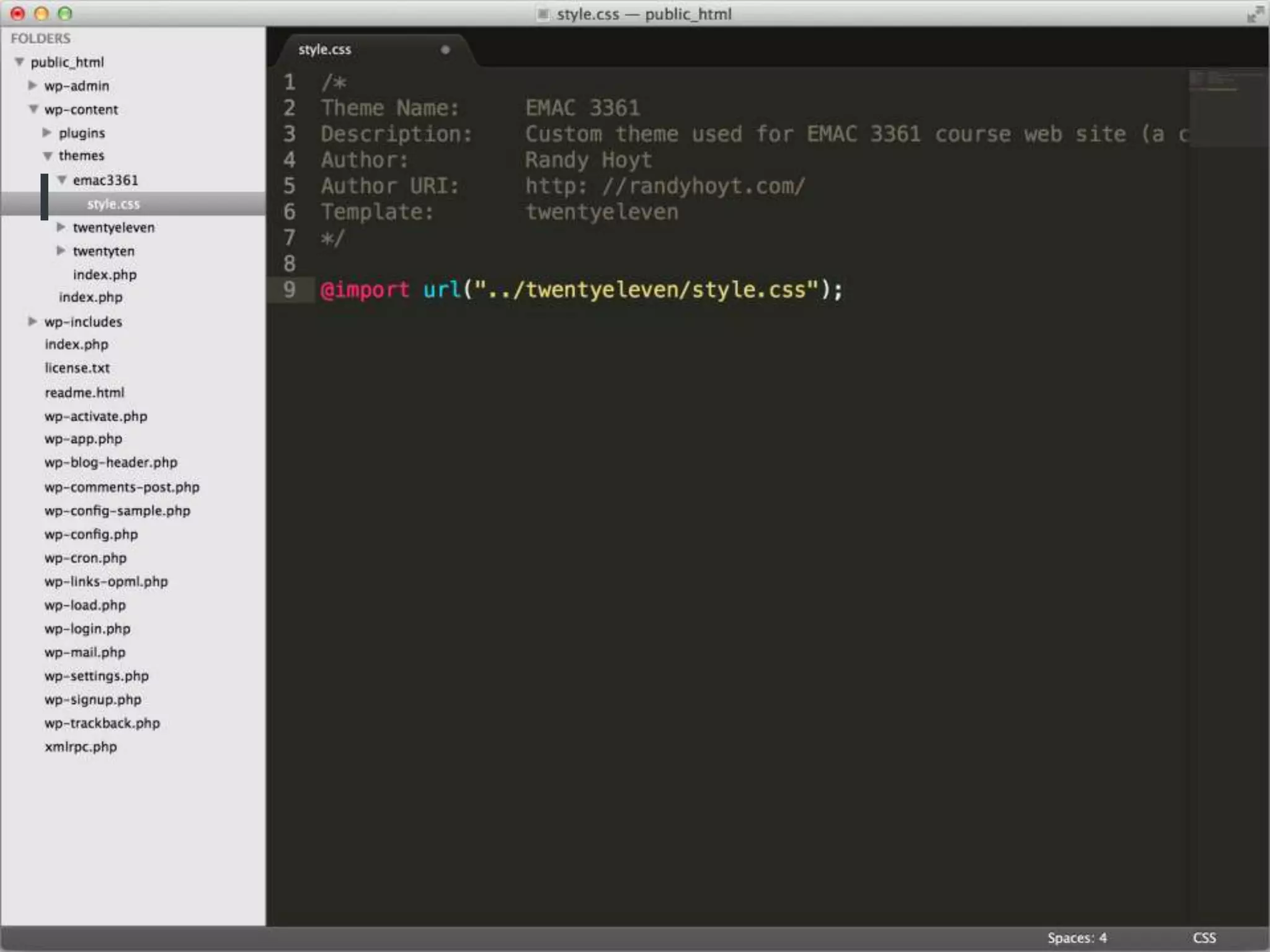Collapse the public_html root folder
This screenshot has width=1270, height=952.
[20, 62]
